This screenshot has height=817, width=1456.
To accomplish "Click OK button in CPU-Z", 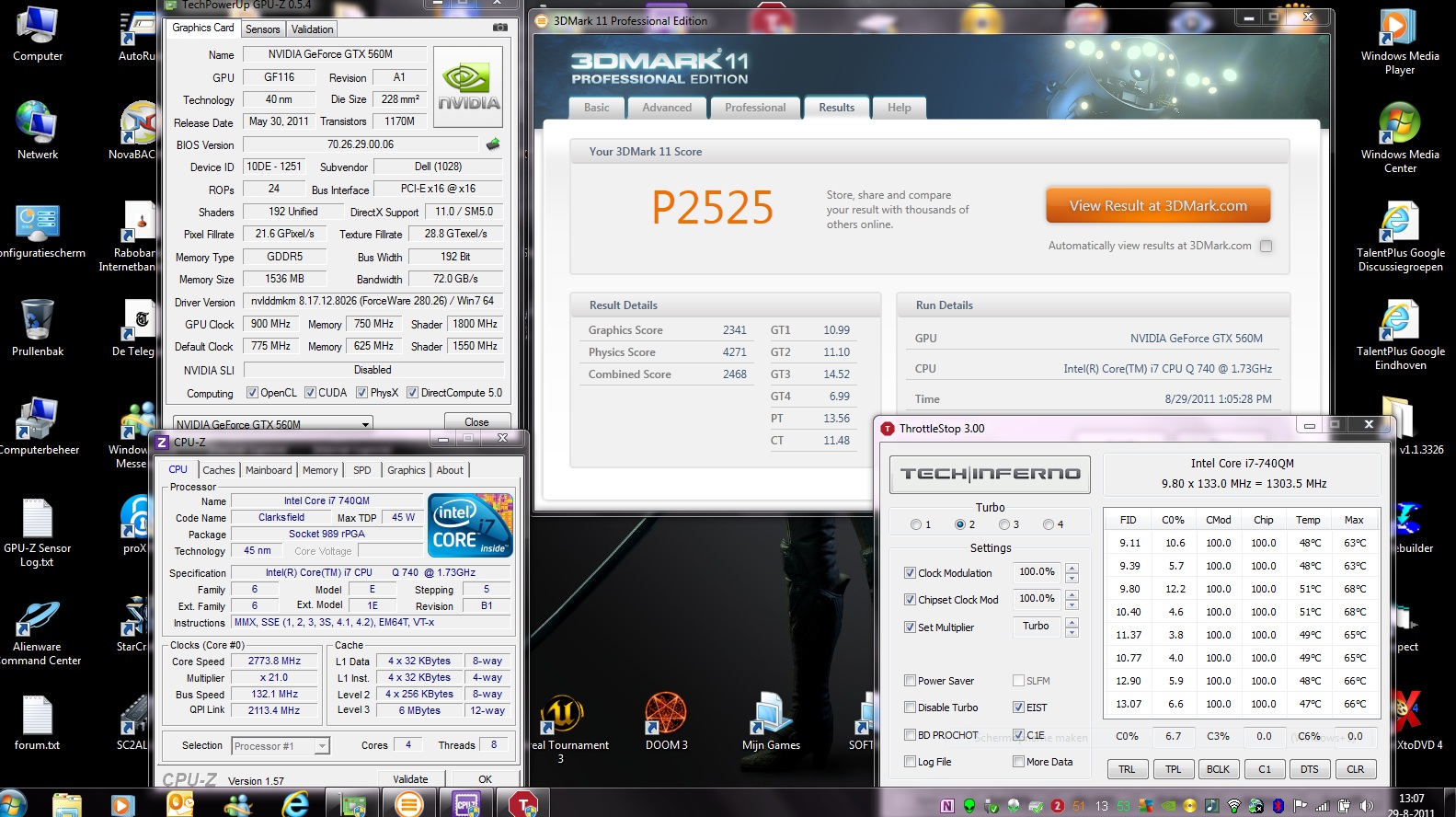I will coord(485,778).
